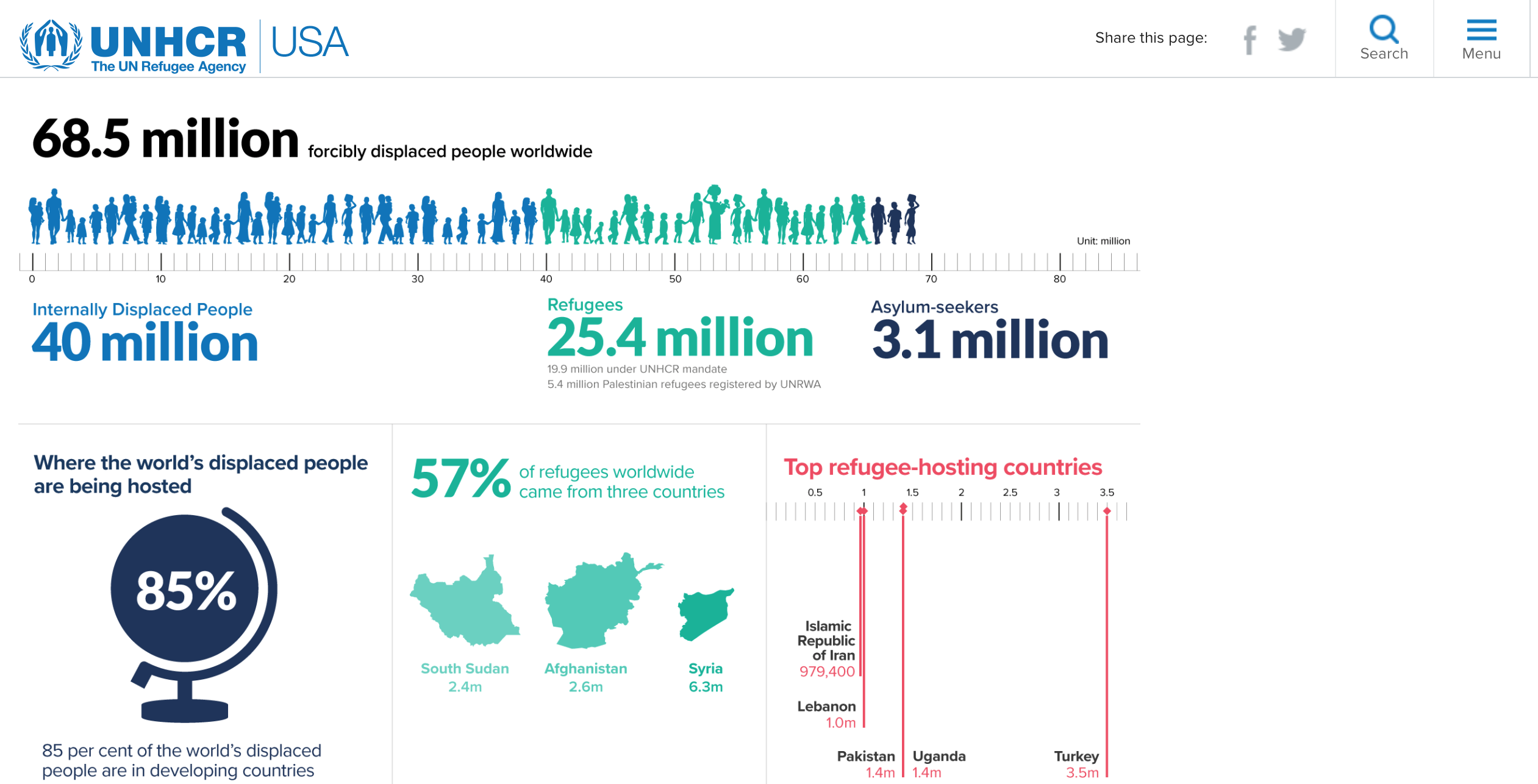
Task: Select the Afghanistan map shape
Action: [x=592, y=604]
